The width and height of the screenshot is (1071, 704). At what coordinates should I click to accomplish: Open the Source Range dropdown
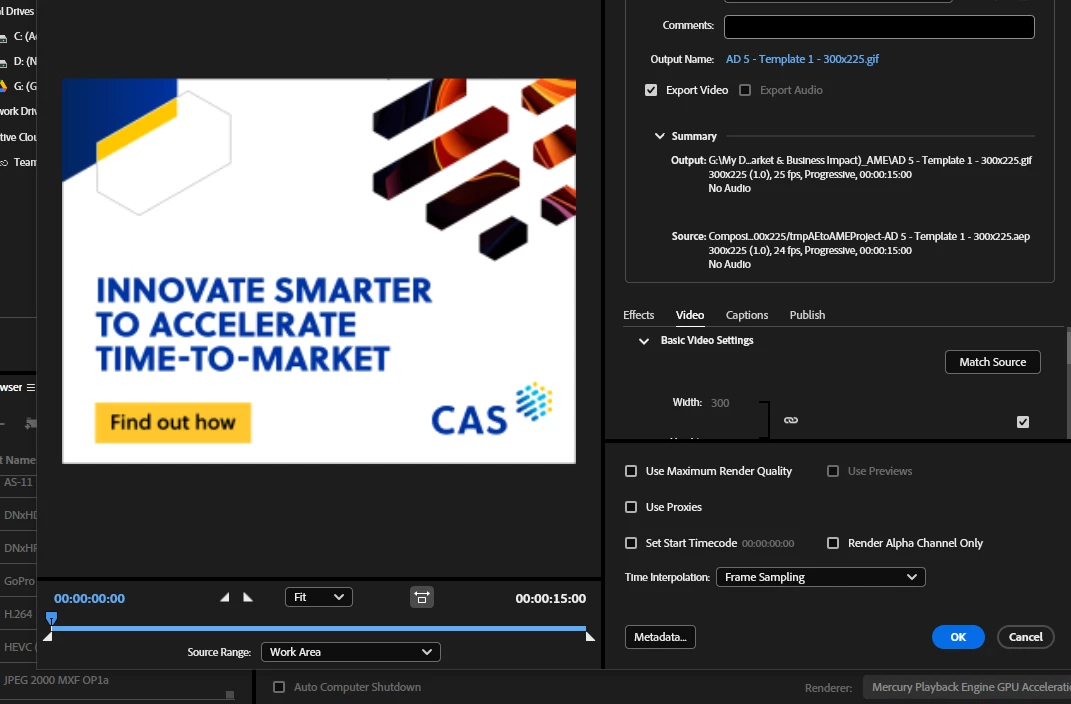(350, 652)
